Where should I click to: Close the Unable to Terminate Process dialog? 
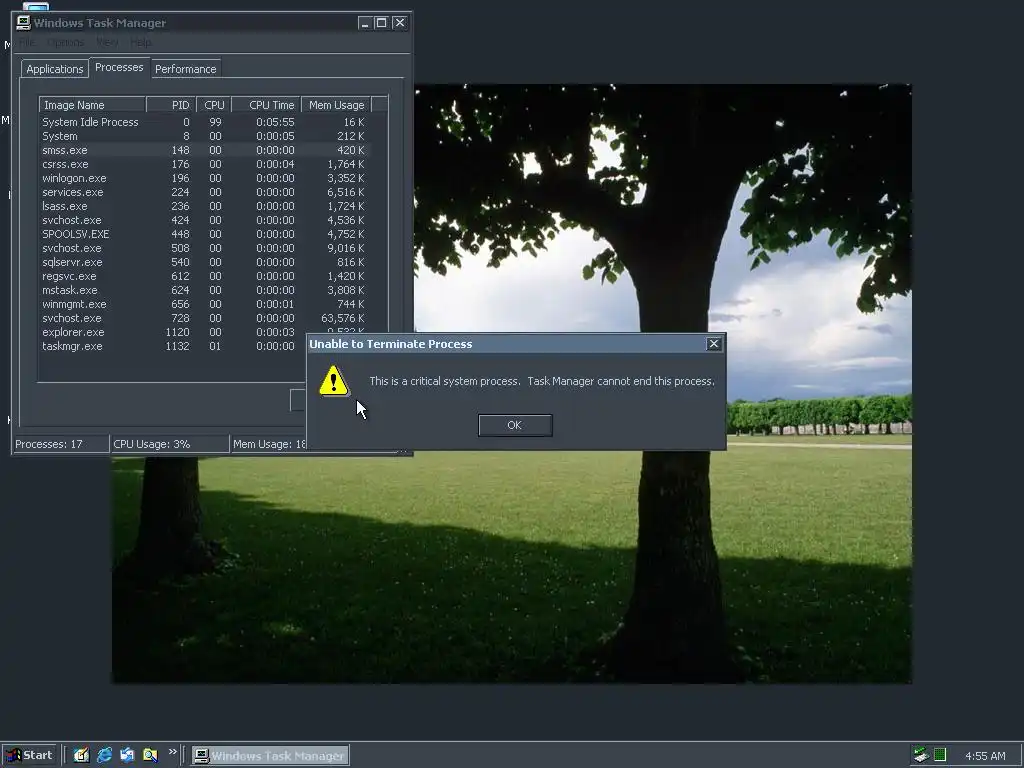click(714, 344)
